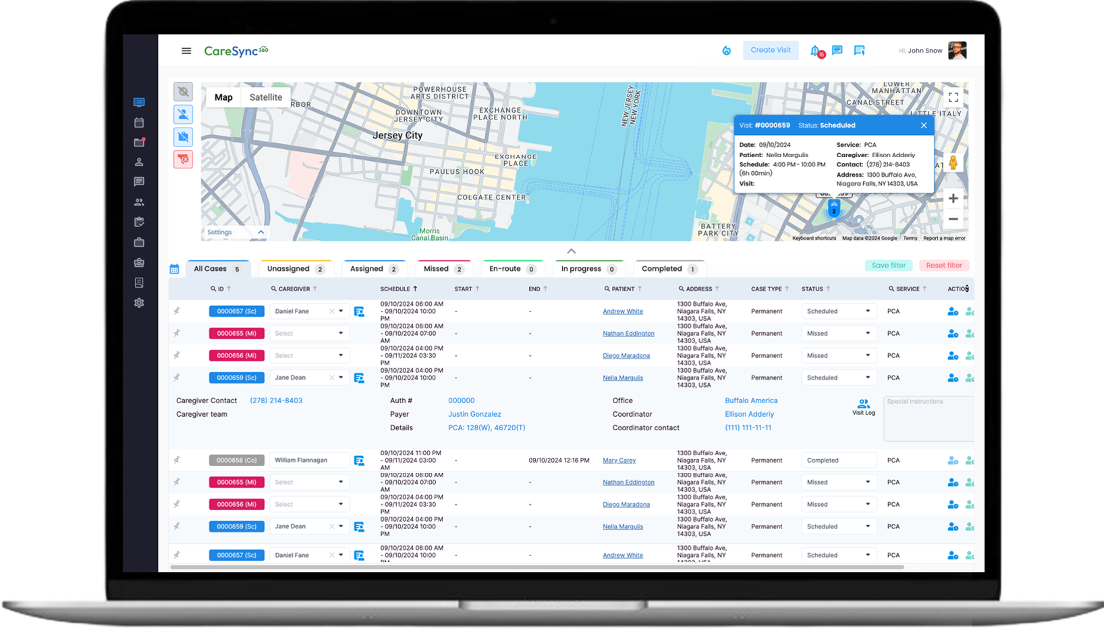Open the Status dropdown for Andrew White's first row
This screenshot has width=1104, height=630.
[838, 311]
